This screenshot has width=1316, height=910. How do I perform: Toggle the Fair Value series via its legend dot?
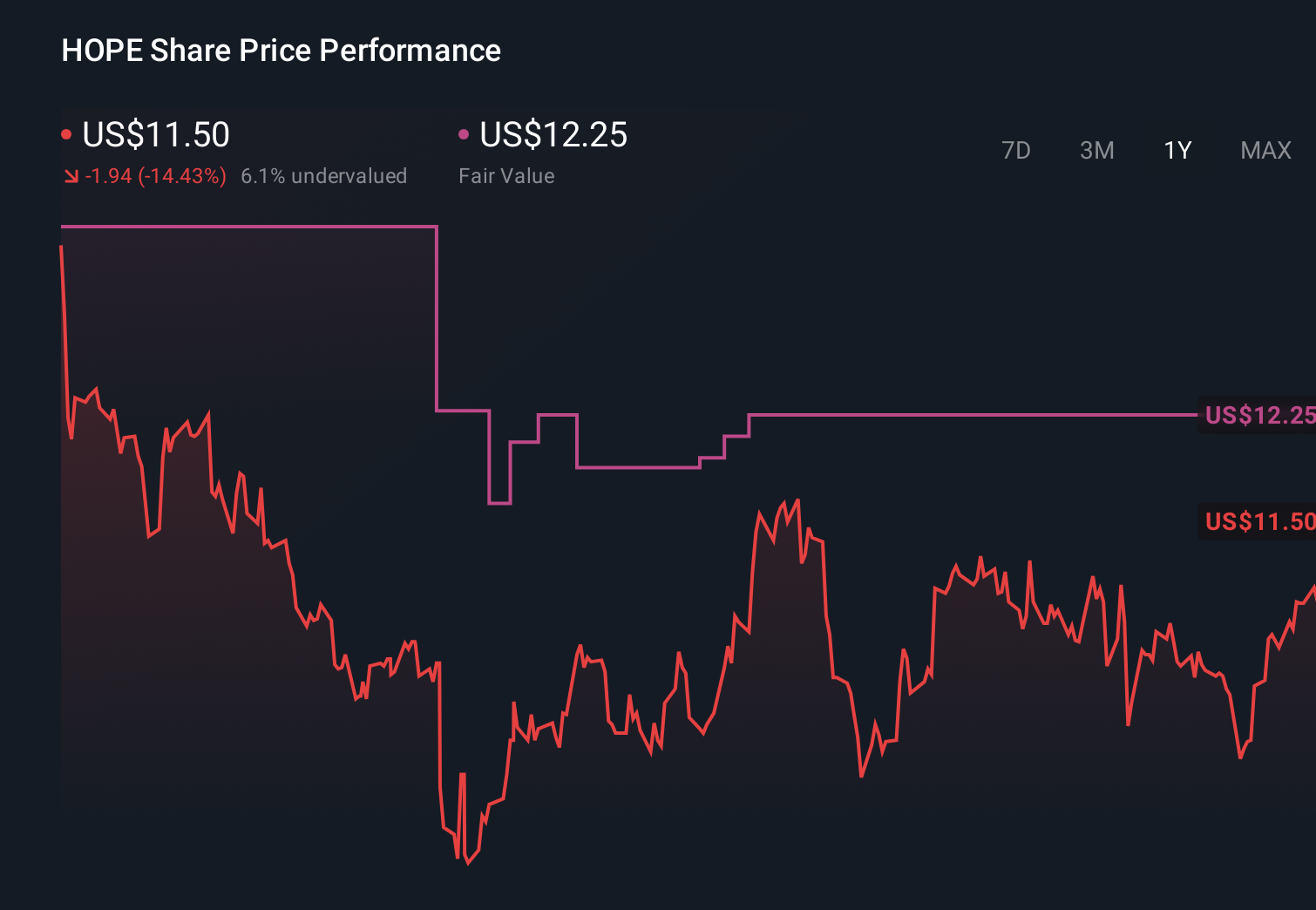(464, 133)
